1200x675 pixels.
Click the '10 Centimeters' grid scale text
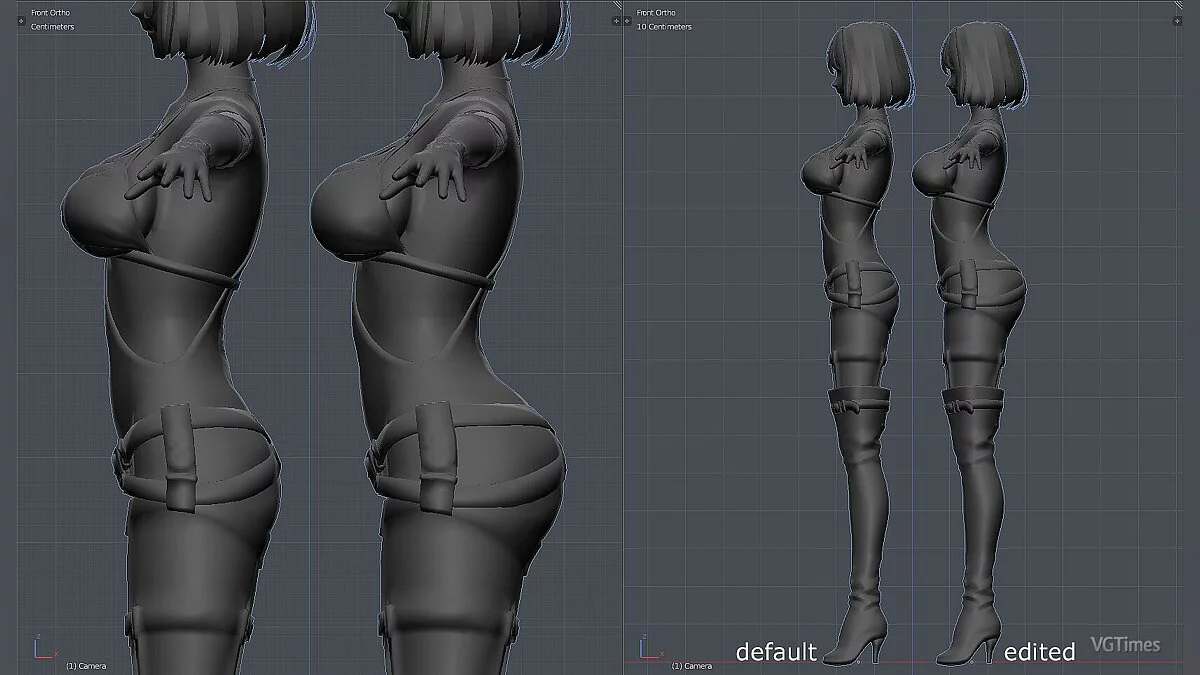(664, 26)
